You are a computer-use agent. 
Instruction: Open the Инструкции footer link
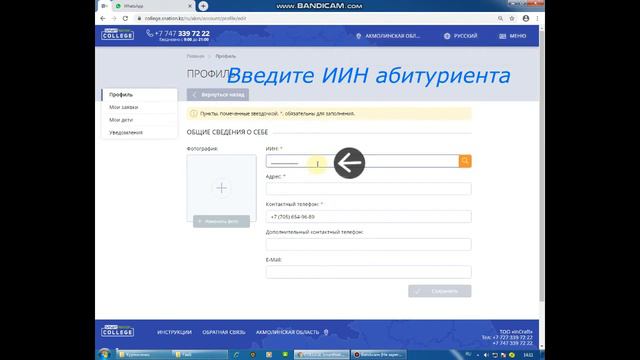[174, 332]
